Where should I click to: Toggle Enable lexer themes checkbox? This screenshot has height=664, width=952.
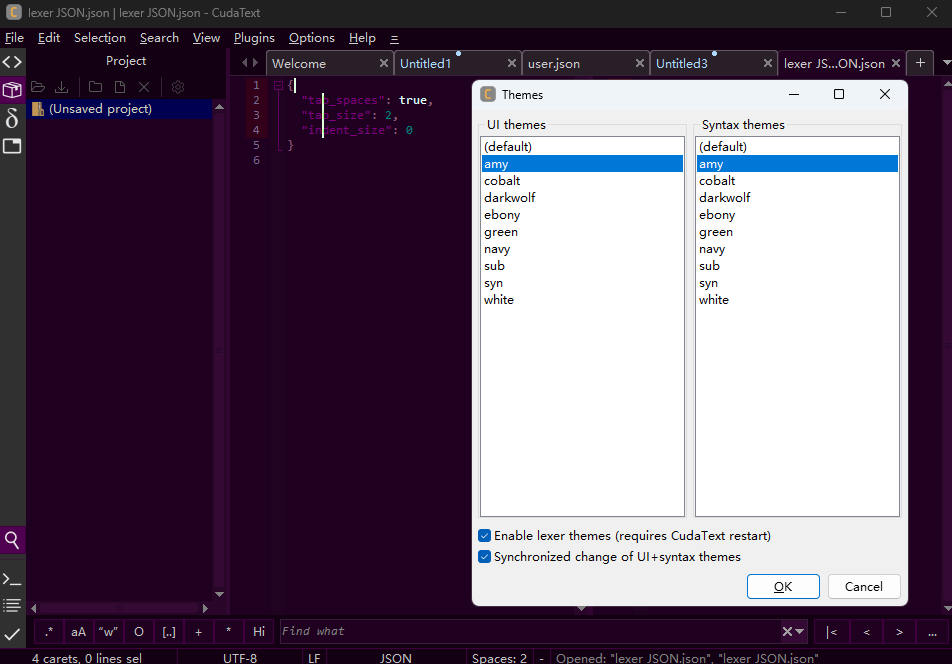(x=484, y=535)
